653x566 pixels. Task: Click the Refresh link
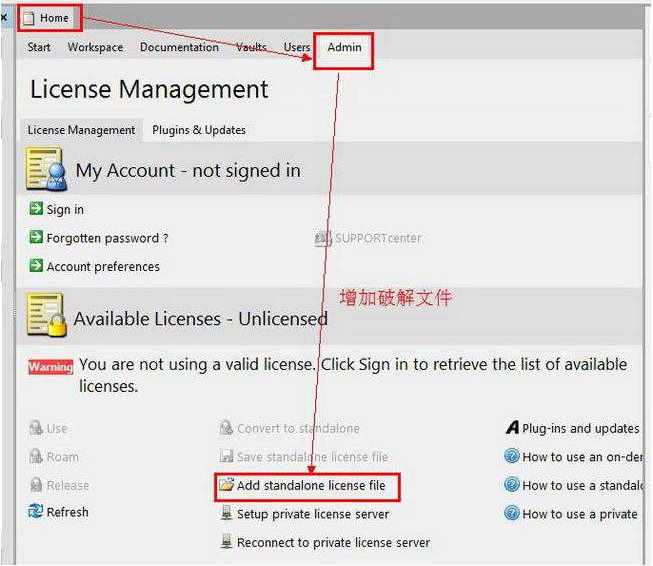(x=67, y=512)
